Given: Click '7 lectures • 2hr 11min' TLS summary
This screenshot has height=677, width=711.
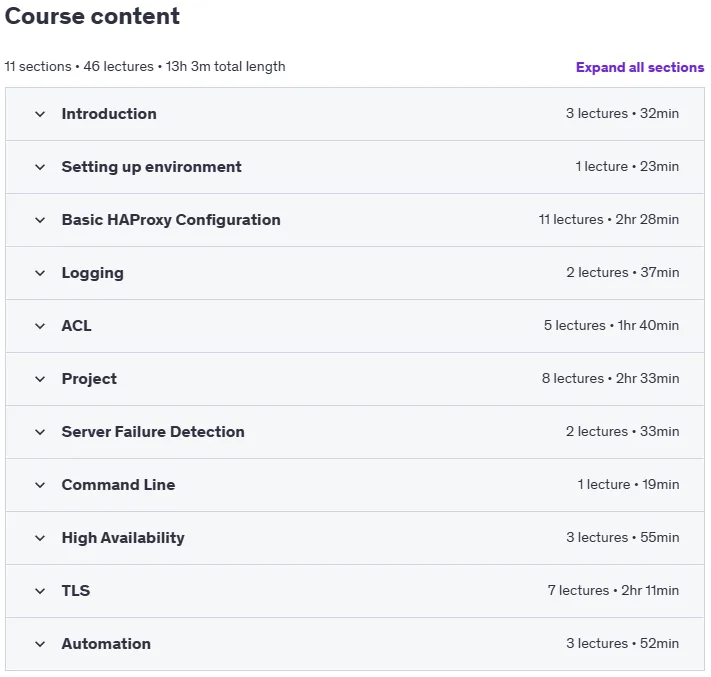Looking at the screenshot, I should (x=613, y=590).
